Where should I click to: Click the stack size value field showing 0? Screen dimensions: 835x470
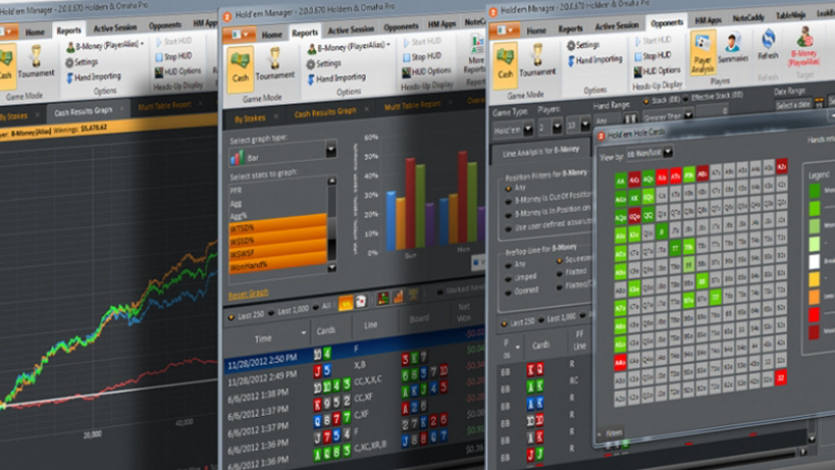[711, 112]
